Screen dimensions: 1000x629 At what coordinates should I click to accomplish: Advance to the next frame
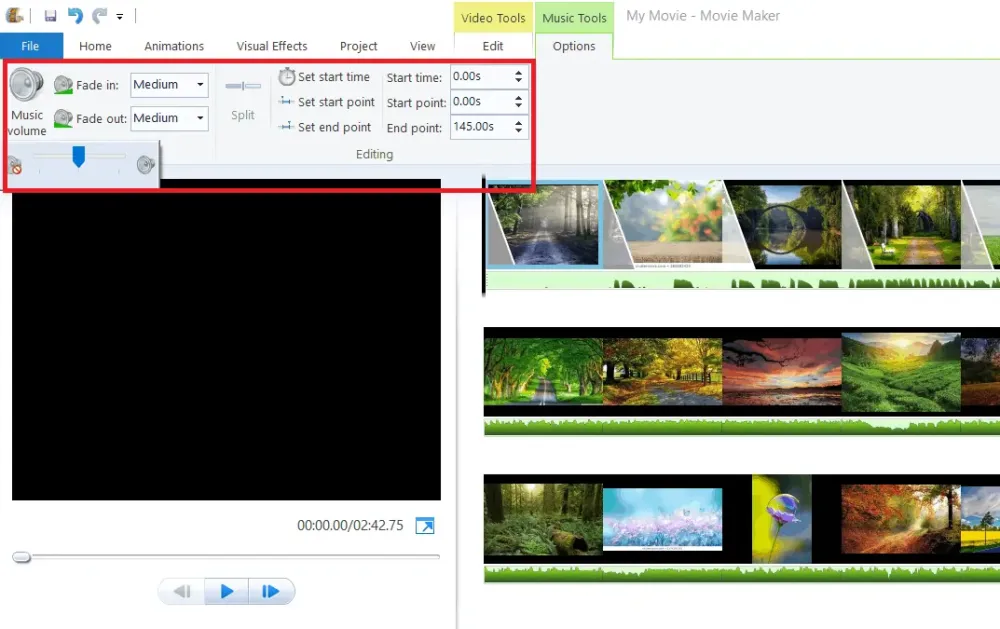[x=271, y=591]
